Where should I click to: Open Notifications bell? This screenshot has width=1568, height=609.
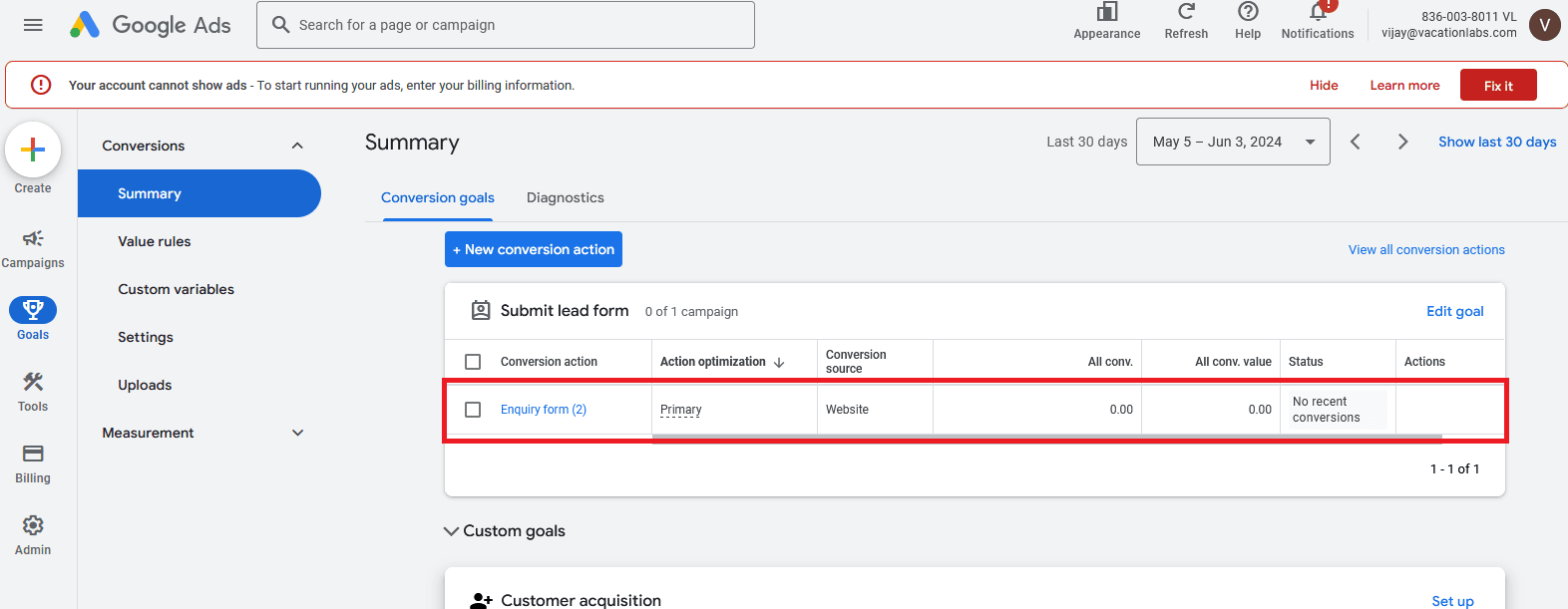(x=1317, y=13)
